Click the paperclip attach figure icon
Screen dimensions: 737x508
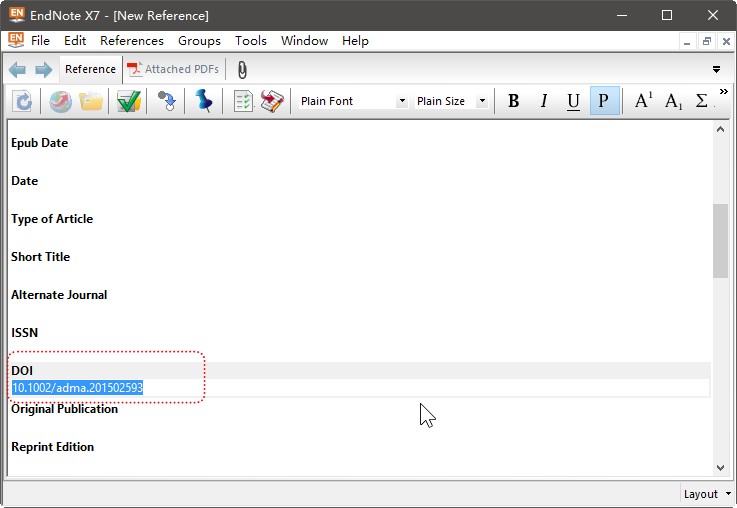242,70
